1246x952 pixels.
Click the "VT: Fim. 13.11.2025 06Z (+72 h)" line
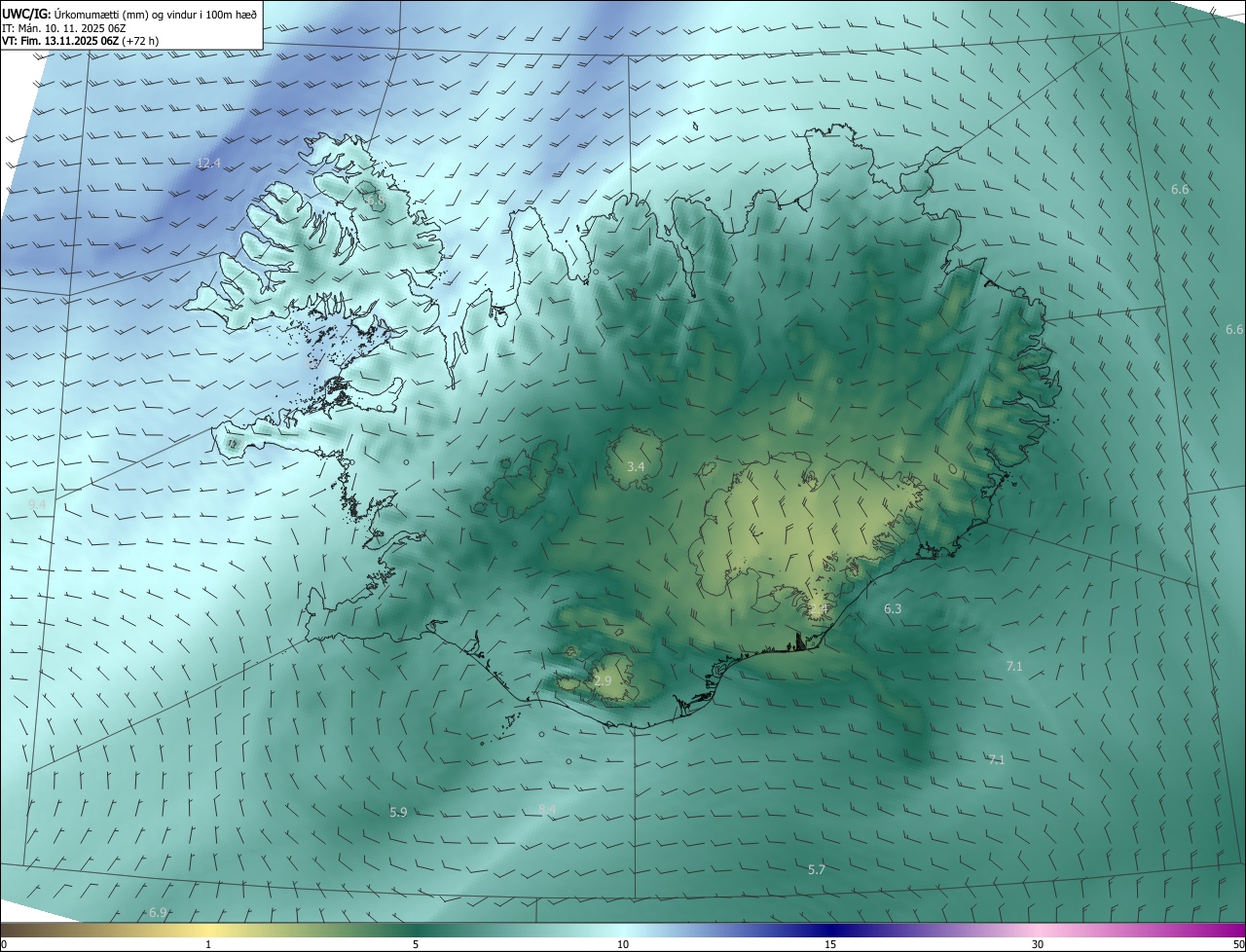(x=81, y=41)
